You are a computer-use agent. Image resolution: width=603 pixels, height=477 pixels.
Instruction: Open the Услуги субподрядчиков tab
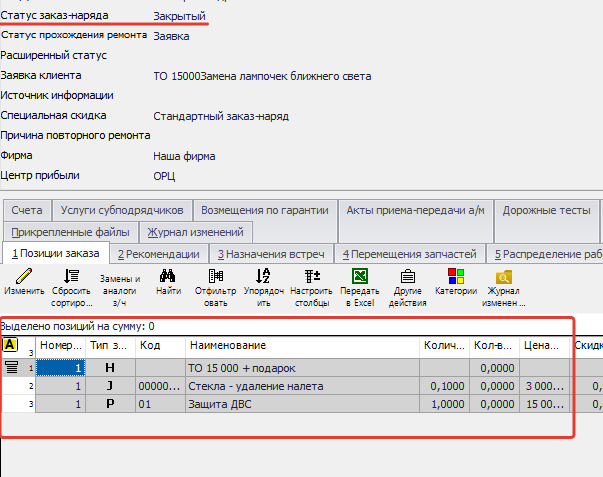(x=121, y=211)
